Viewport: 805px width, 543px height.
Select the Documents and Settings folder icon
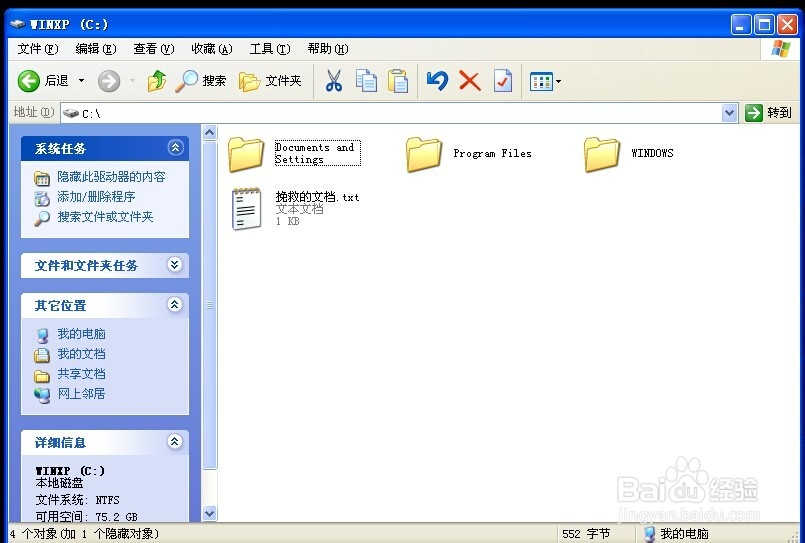coord(245,153)
